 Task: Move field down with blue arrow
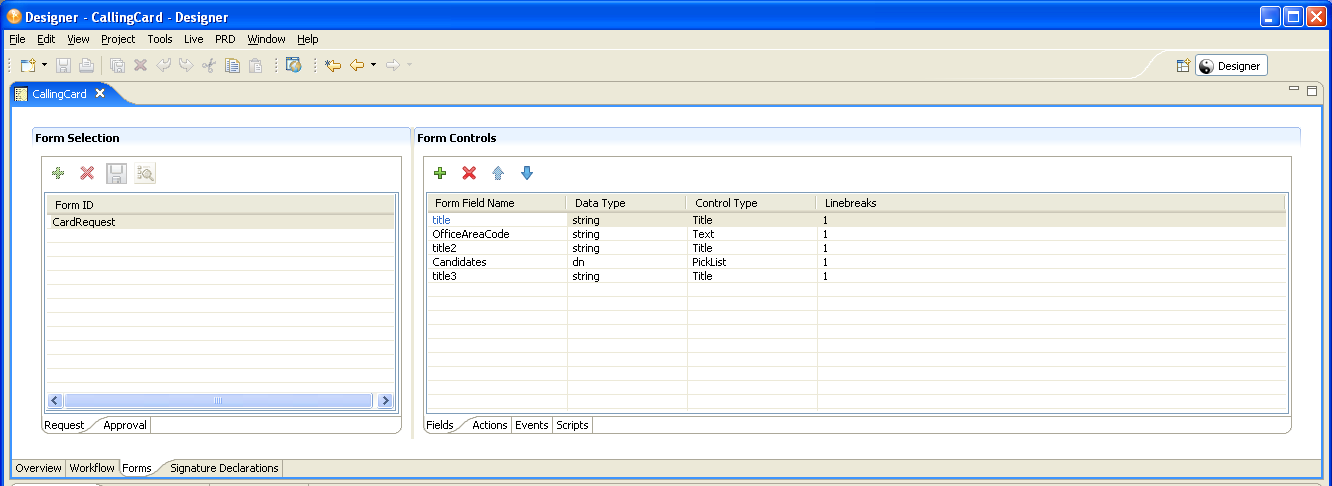pyautogui.click(x=527, y=173)
